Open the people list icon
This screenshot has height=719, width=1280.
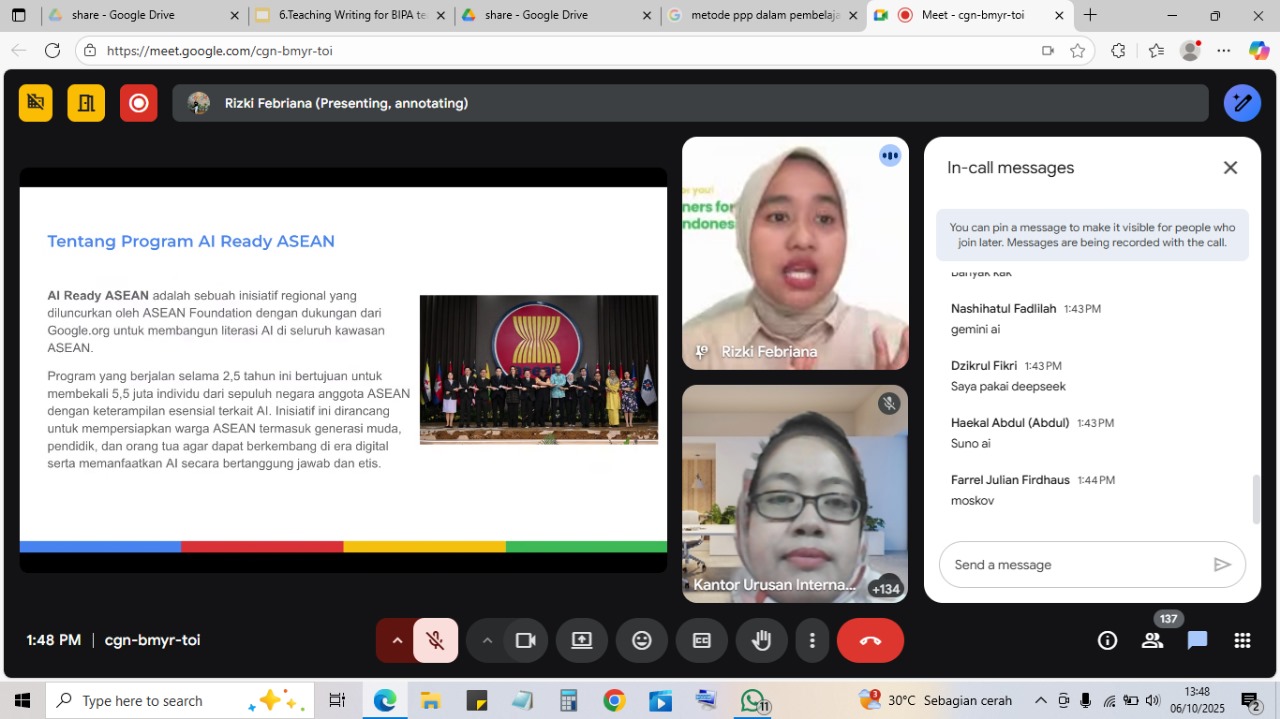(1152, 641)
